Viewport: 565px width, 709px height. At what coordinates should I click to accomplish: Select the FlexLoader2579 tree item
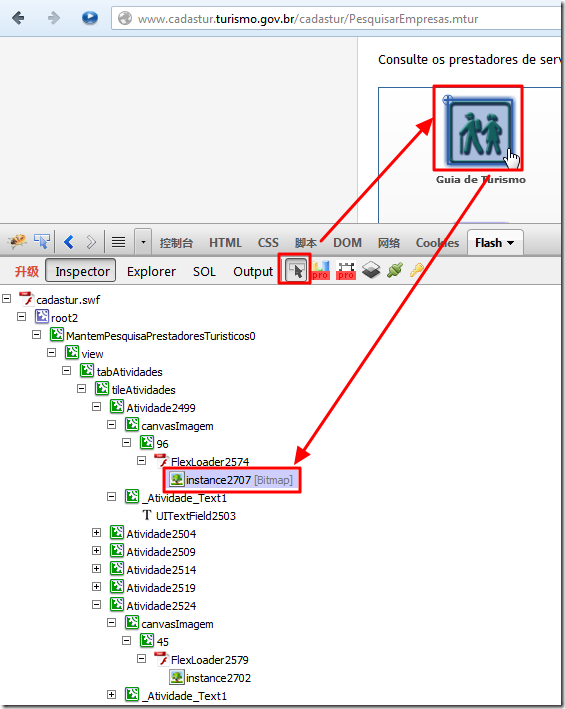tap(210, 660)
